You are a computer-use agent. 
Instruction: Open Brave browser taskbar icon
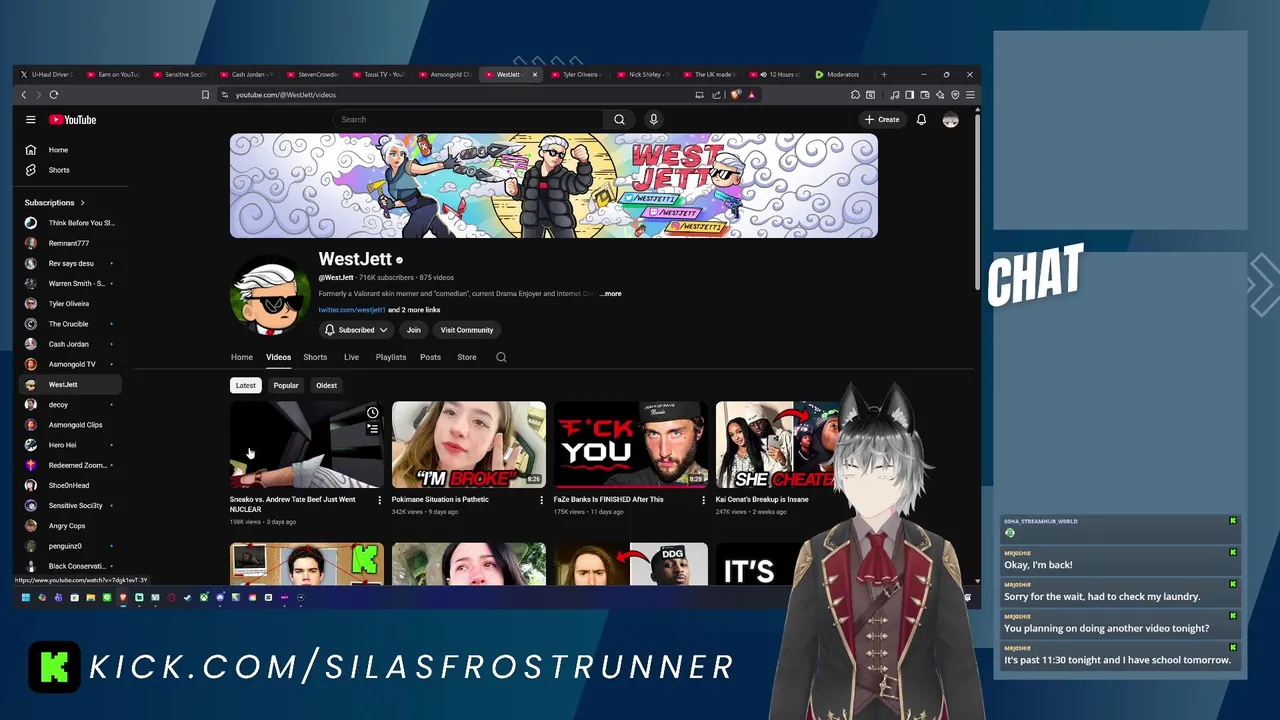[123, 597]
